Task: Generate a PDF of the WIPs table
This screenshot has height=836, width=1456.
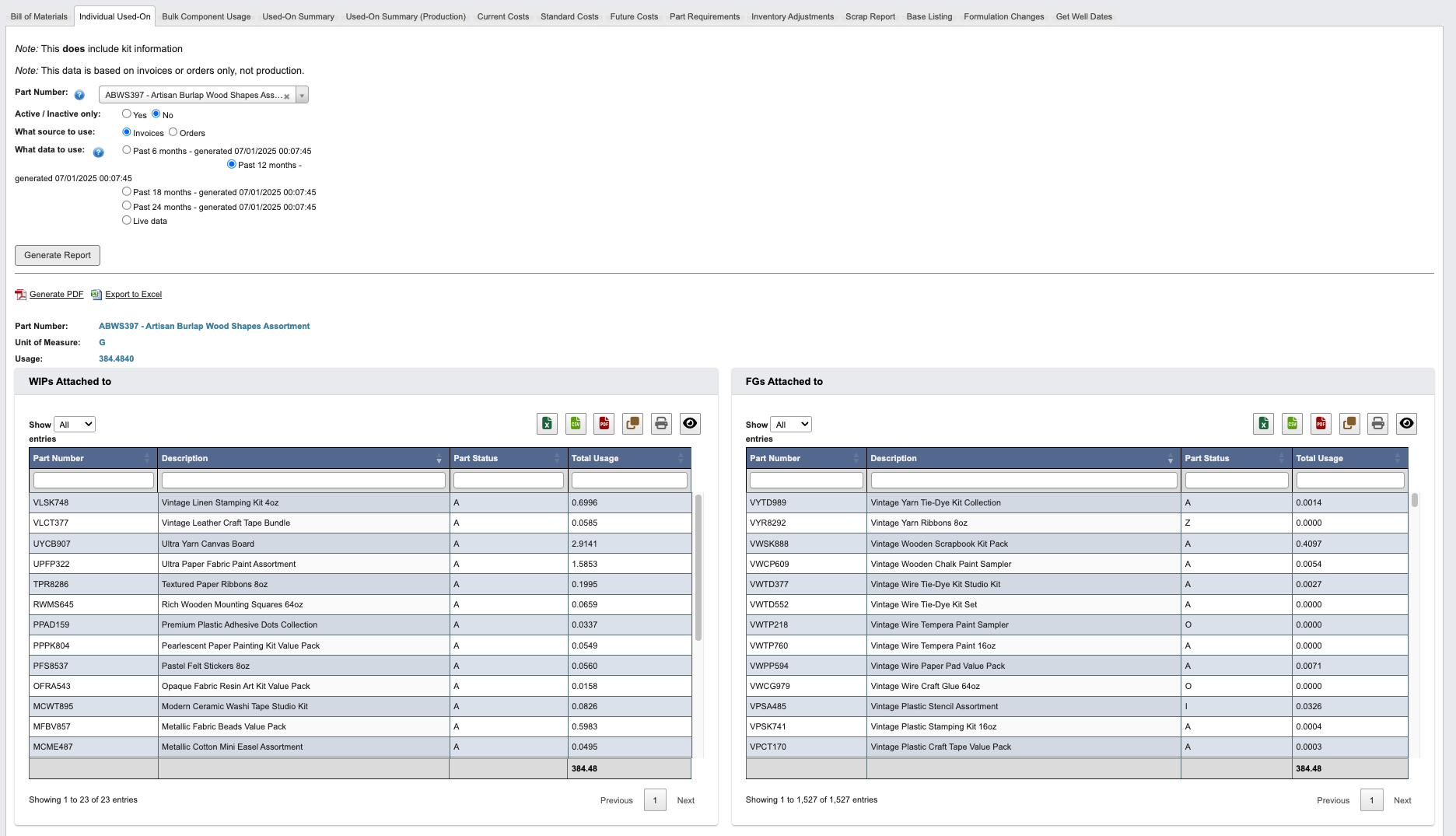Action: click(604, 424)
